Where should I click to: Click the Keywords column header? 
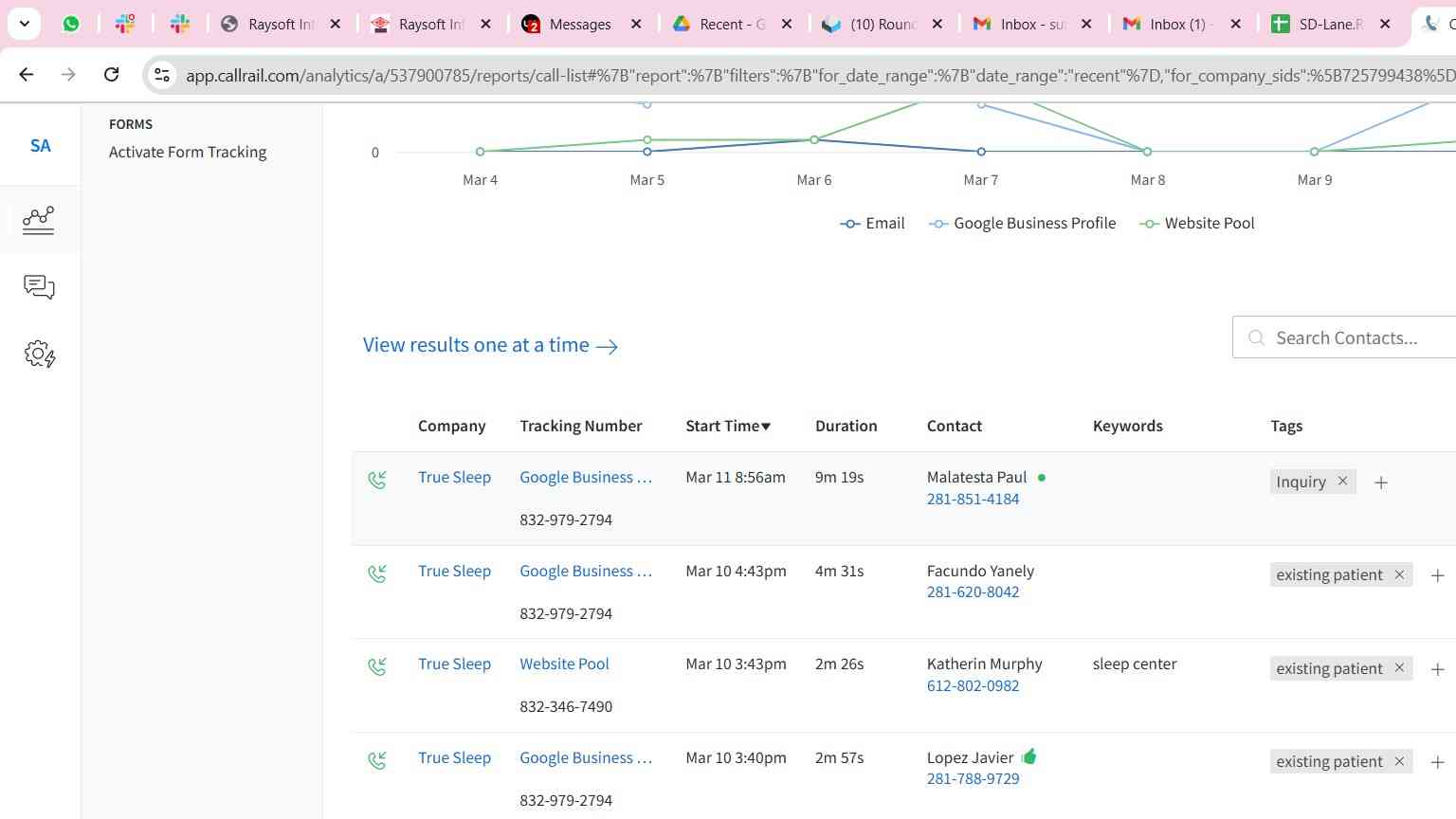(x=1127, y=426)
